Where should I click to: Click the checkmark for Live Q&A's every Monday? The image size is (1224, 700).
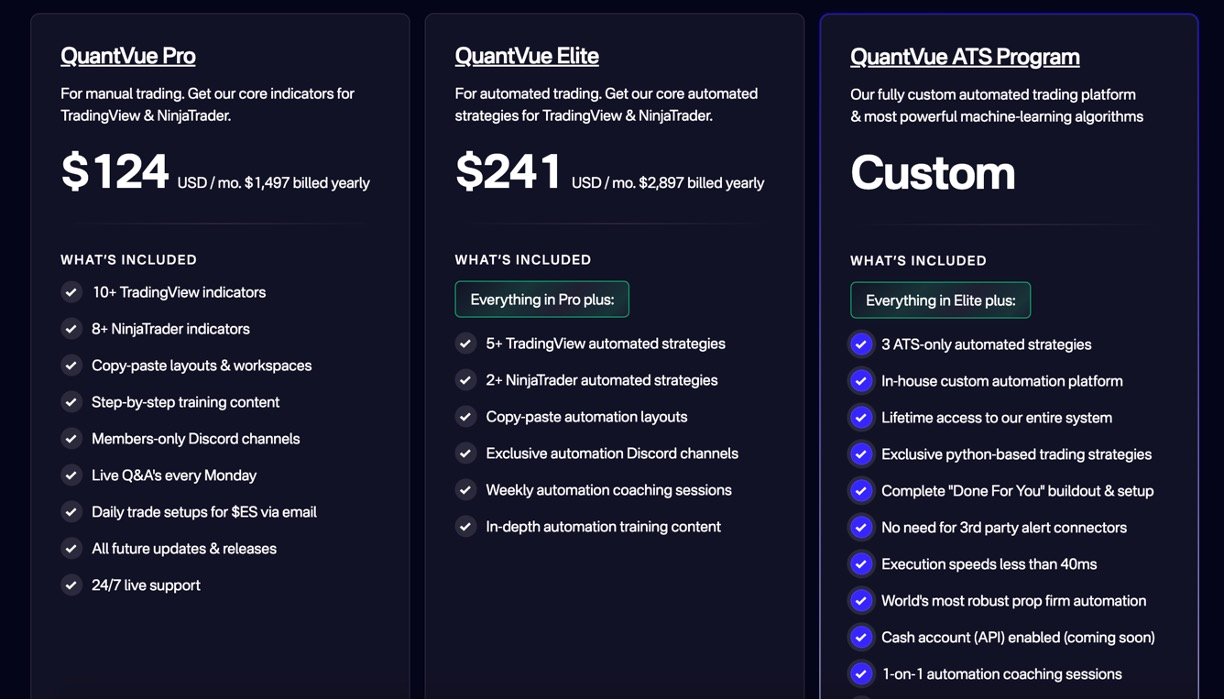coord(71,475)
